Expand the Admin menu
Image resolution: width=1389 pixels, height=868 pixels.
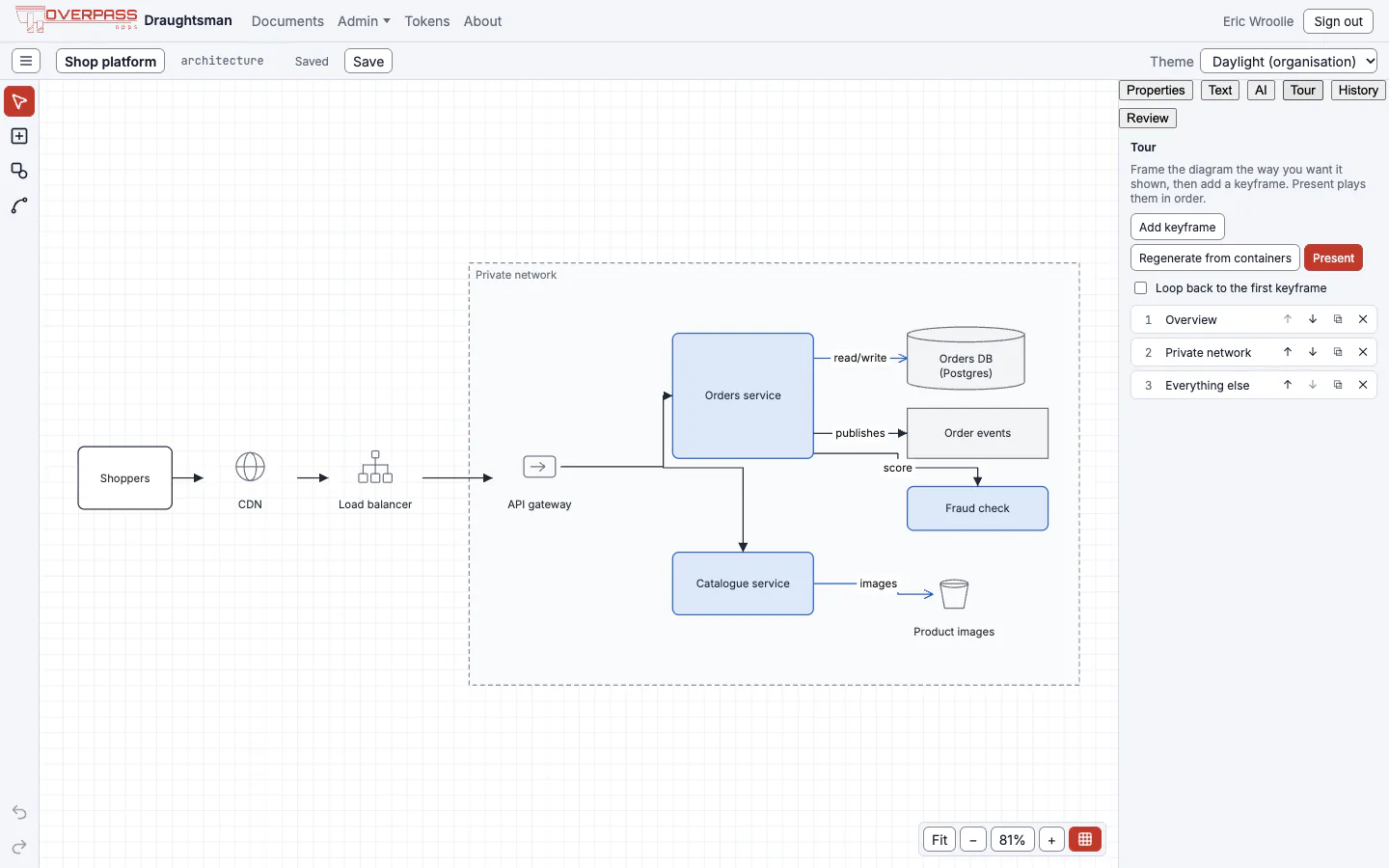[364, 21]
